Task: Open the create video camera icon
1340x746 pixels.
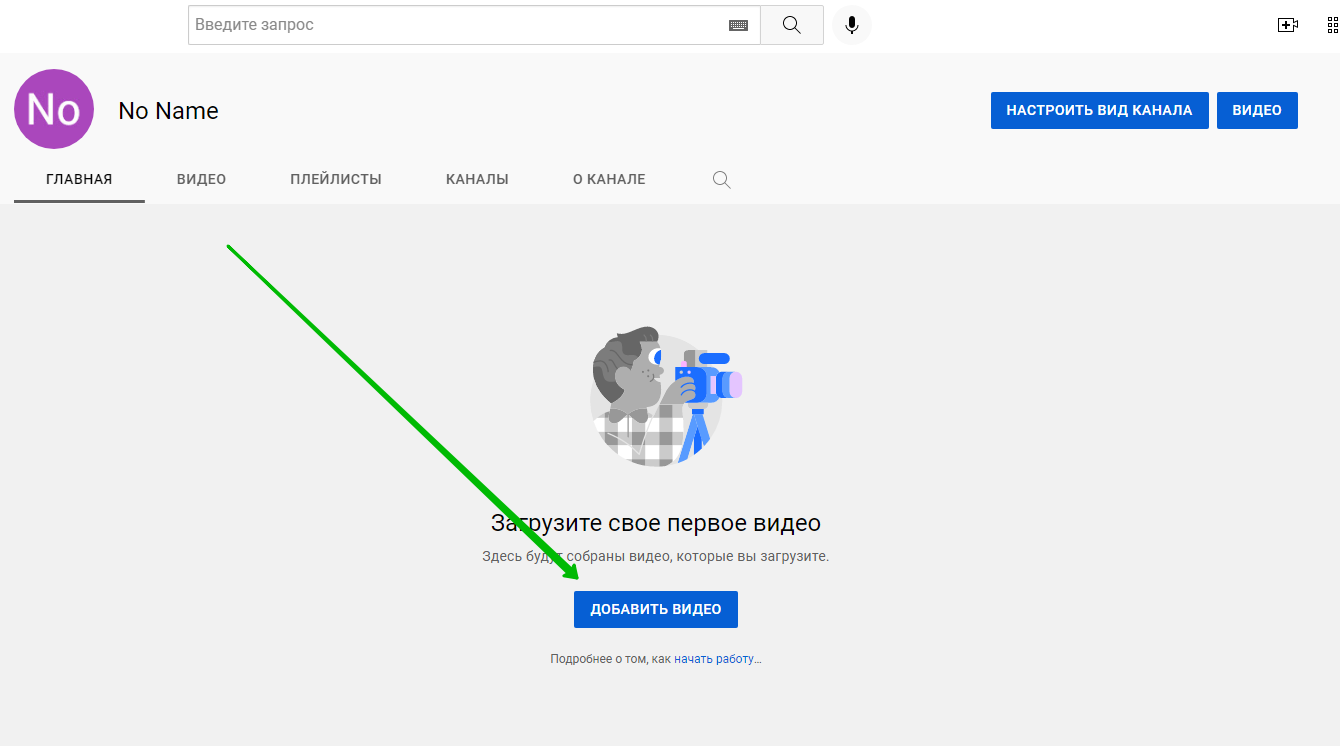Action: coord(1288,25)
